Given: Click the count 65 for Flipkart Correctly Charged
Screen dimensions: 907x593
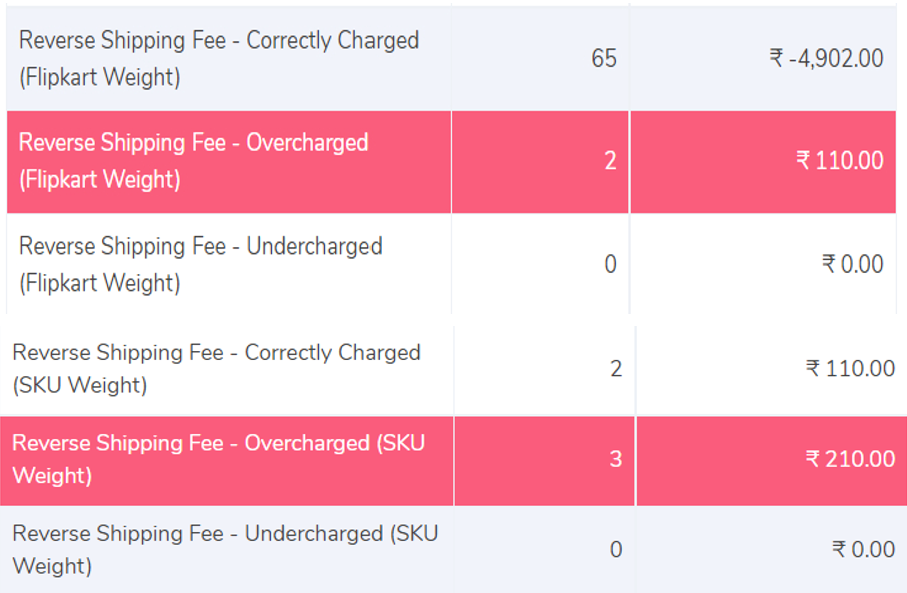Looking at the screenshot, I should coord(604,58).
